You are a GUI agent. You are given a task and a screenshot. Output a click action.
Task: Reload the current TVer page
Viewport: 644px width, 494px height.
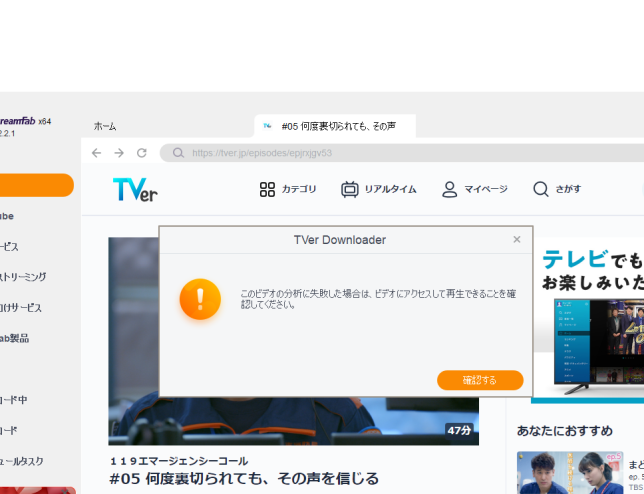tap(142, 153)
